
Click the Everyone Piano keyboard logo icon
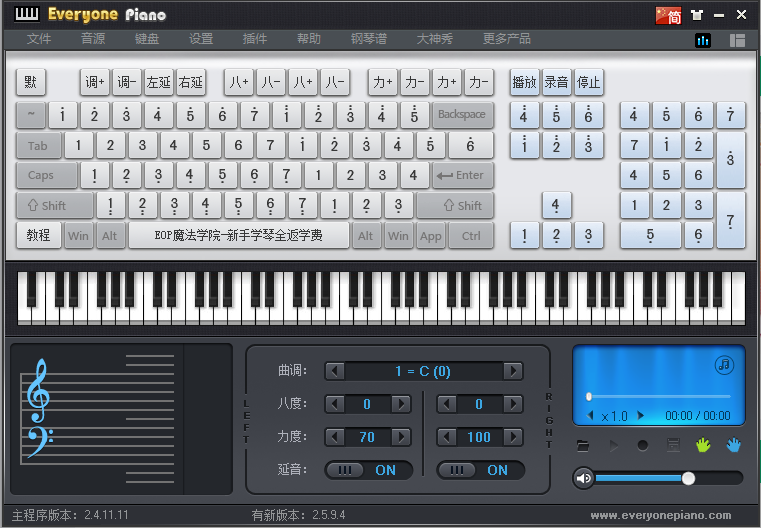pos(27,14)
